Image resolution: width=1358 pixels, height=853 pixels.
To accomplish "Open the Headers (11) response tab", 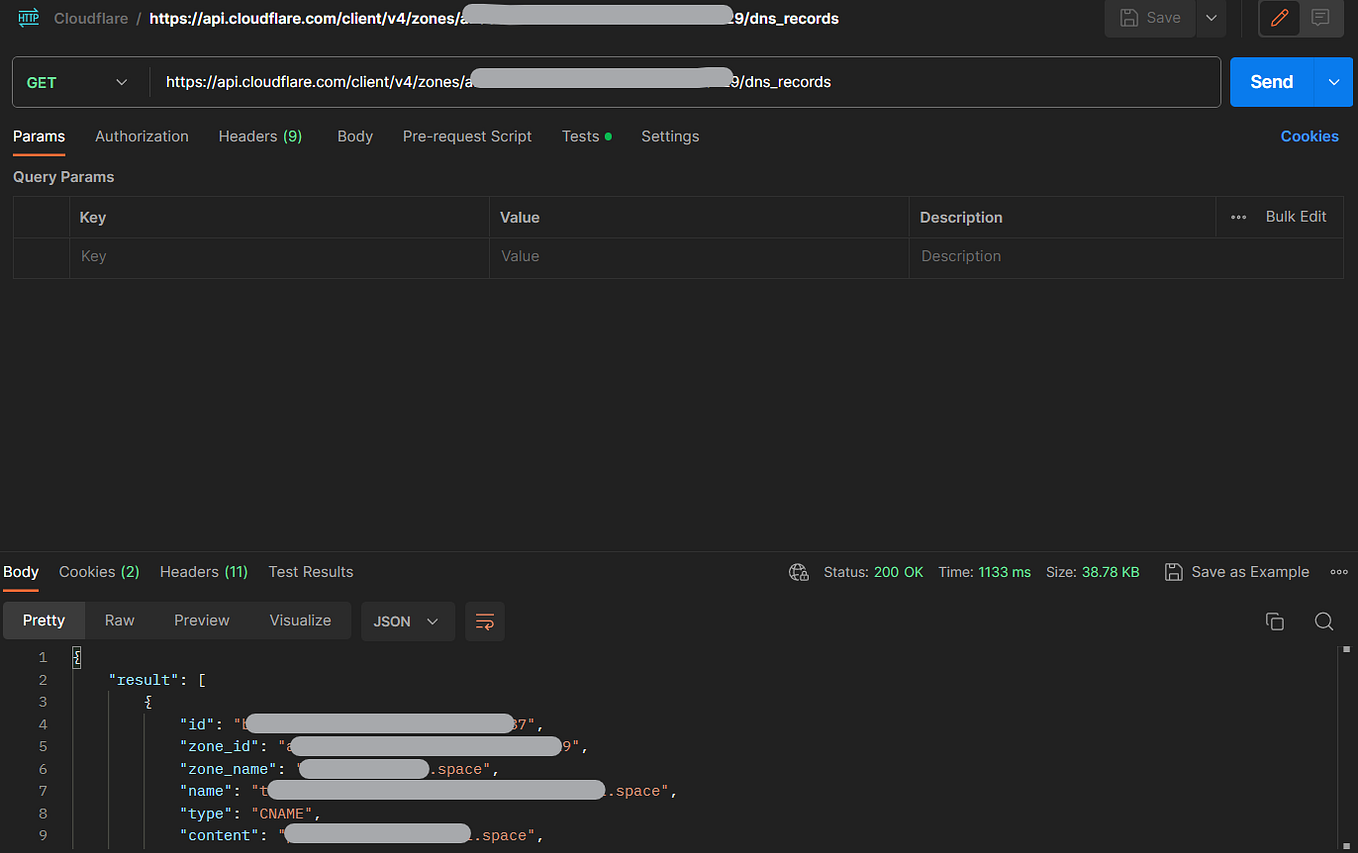I will 203,572.
